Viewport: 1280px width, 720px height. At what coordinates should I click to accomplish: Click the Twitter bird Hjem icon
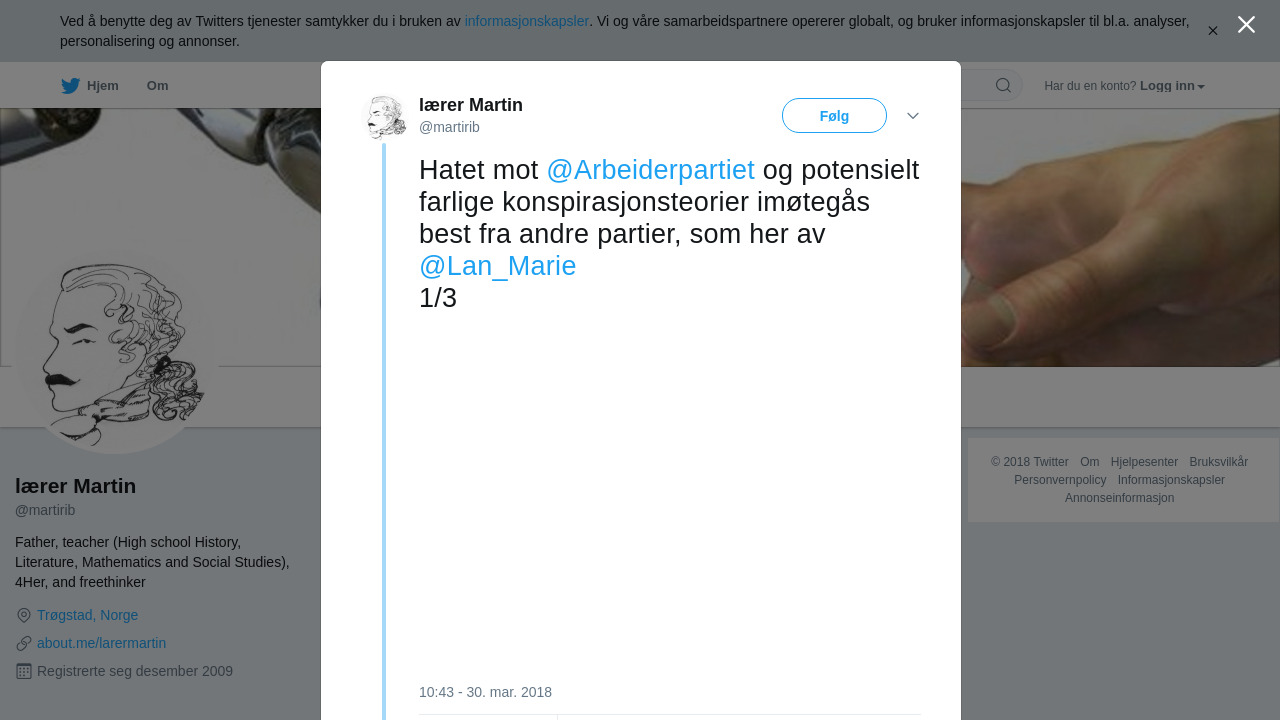(70, 86)
